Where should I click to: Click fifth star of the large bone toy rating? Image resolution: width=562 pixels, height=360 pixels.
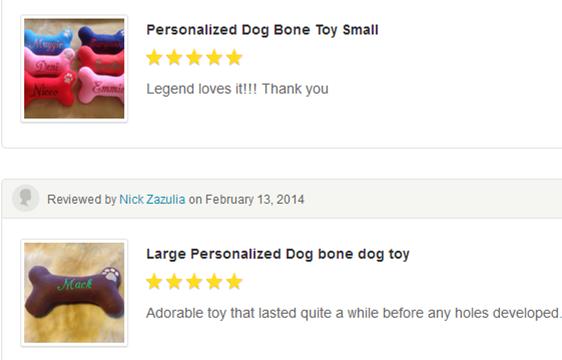234,281
